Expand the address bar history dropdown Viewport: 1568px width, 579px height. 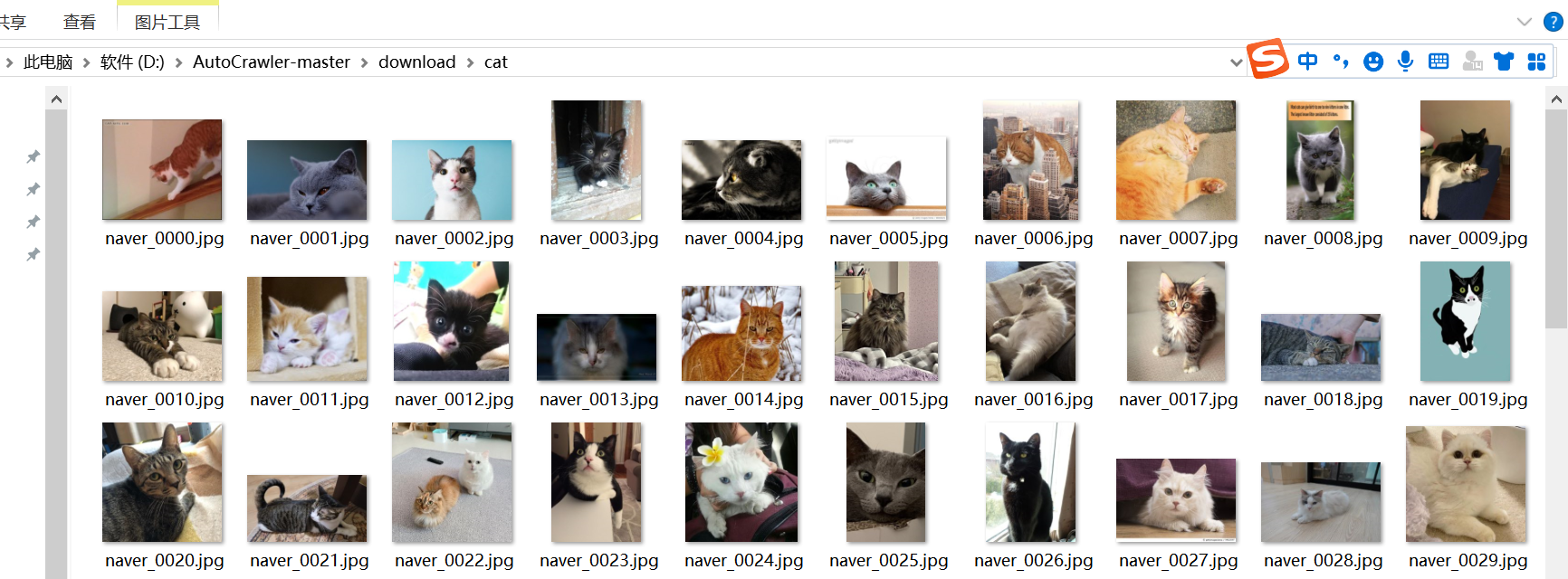pos(1236,62)
